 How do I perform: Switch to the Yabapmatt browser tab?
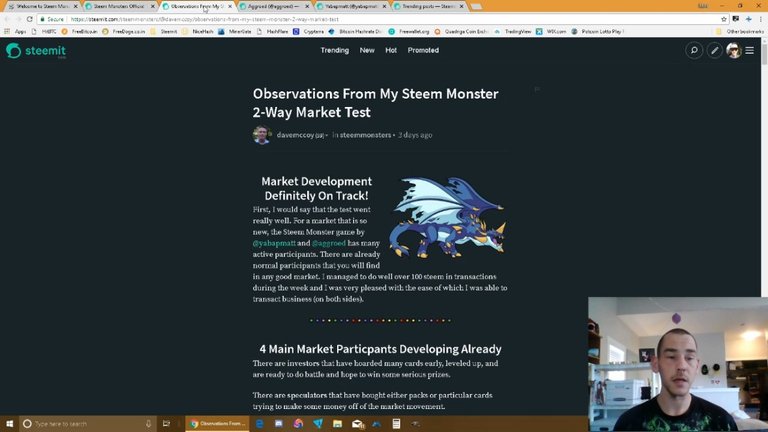pyautogui.click(x=351, y=6)
